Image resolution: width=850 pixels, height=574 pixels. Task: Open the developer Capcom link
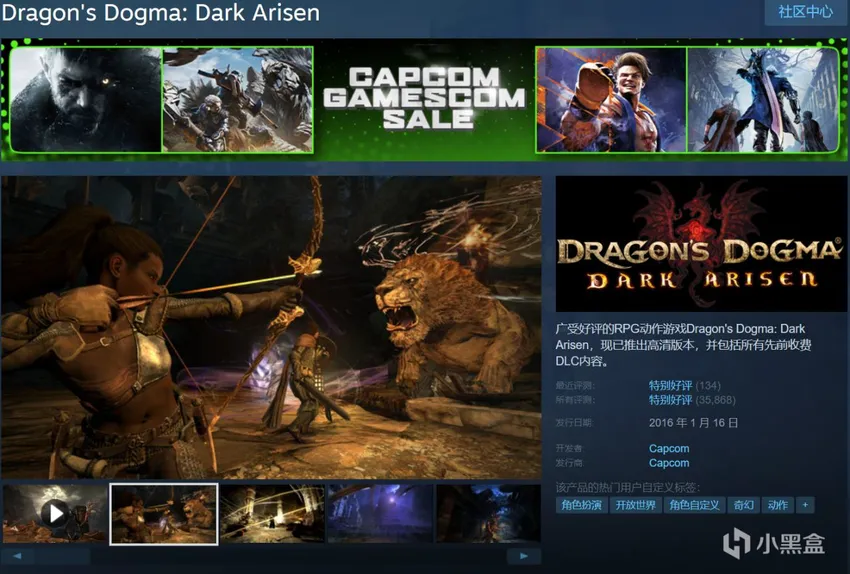(669, 449)
